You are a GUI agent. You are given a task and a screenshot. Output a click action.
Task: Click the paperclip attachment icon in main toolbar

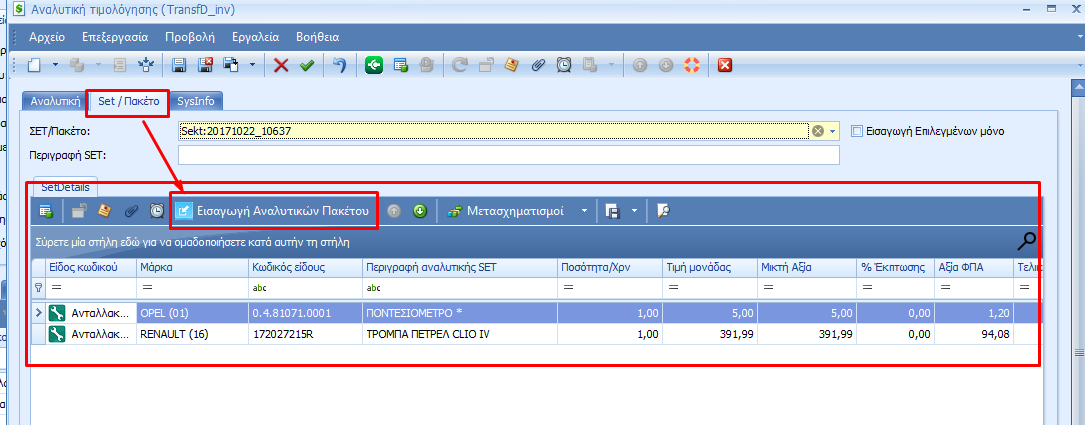538,65
